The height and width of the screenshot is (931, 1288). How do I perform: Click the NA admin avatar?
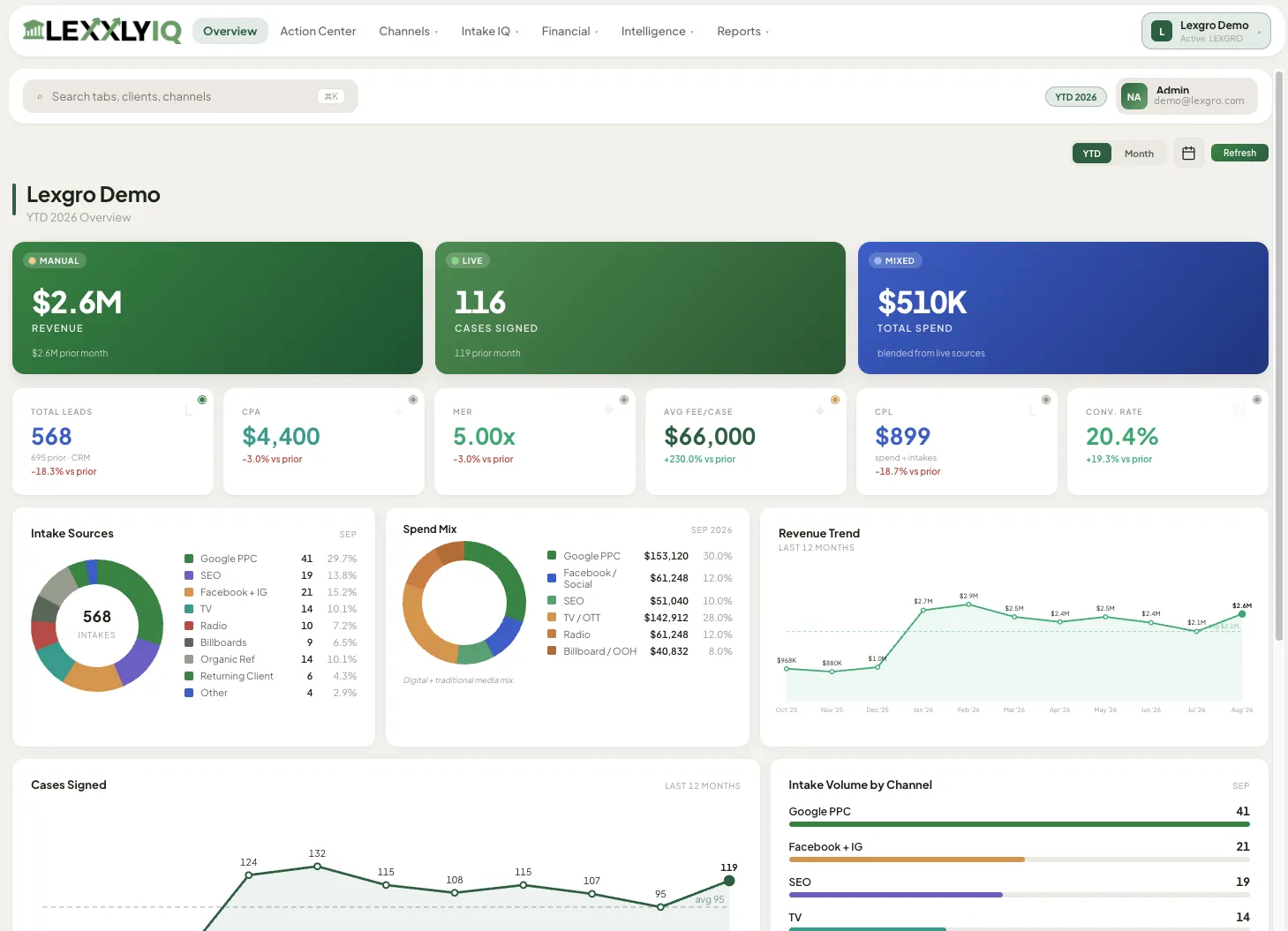click(1134, 97)
